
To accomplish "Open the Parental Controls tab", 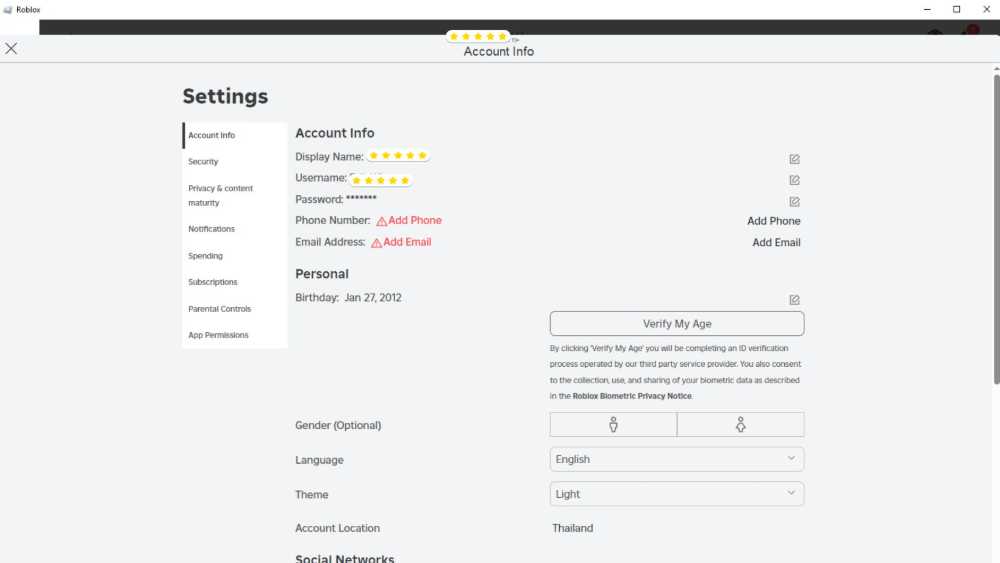I will click(x=235, y=309).
